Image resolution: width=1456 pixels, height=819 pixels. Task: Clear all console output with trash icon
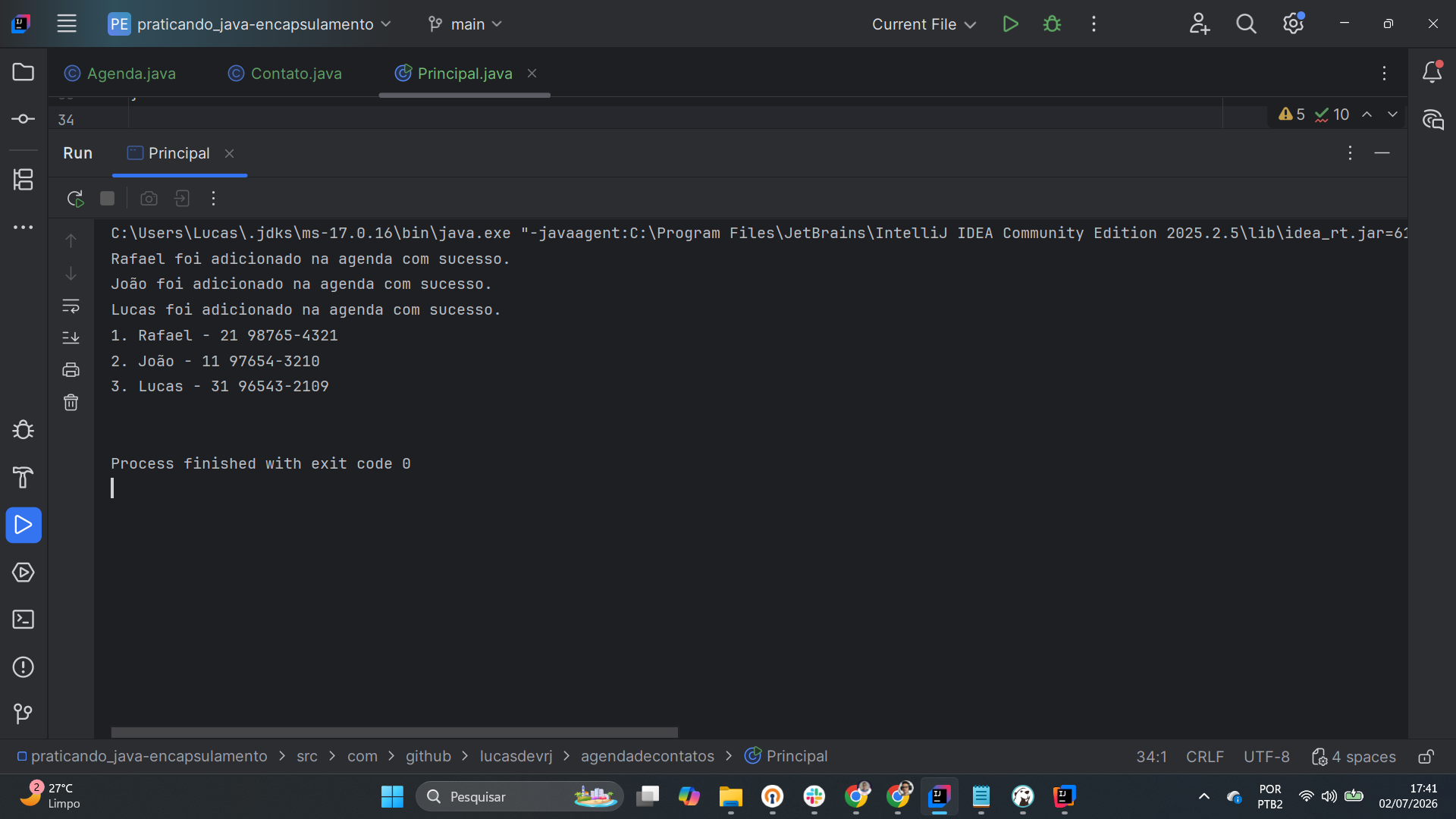click(71, 403)
